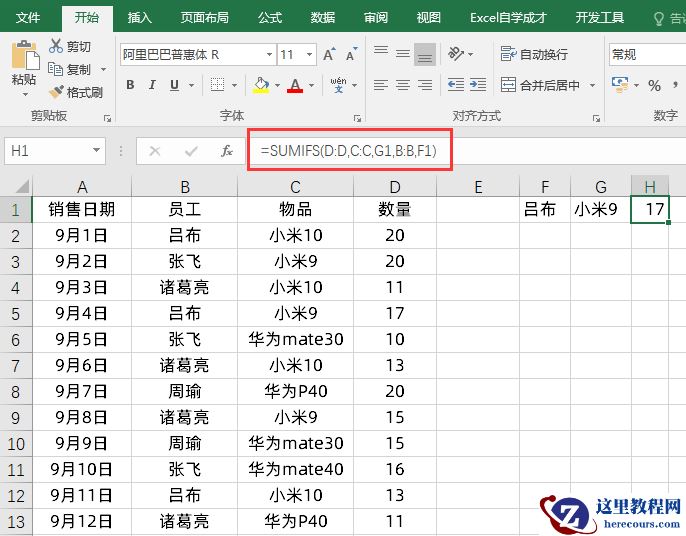The height and width of the screenshot is (536, 686).
Task: Open the 公式 ribbon tab
Action: [x=270, y=17]
